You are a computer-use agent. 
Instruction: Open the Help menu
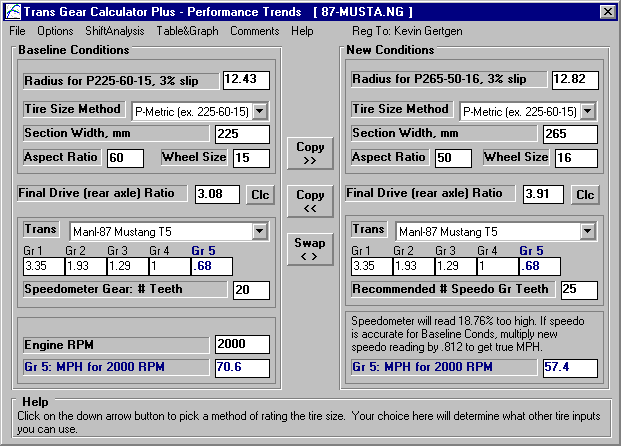(x=302, y=31)
